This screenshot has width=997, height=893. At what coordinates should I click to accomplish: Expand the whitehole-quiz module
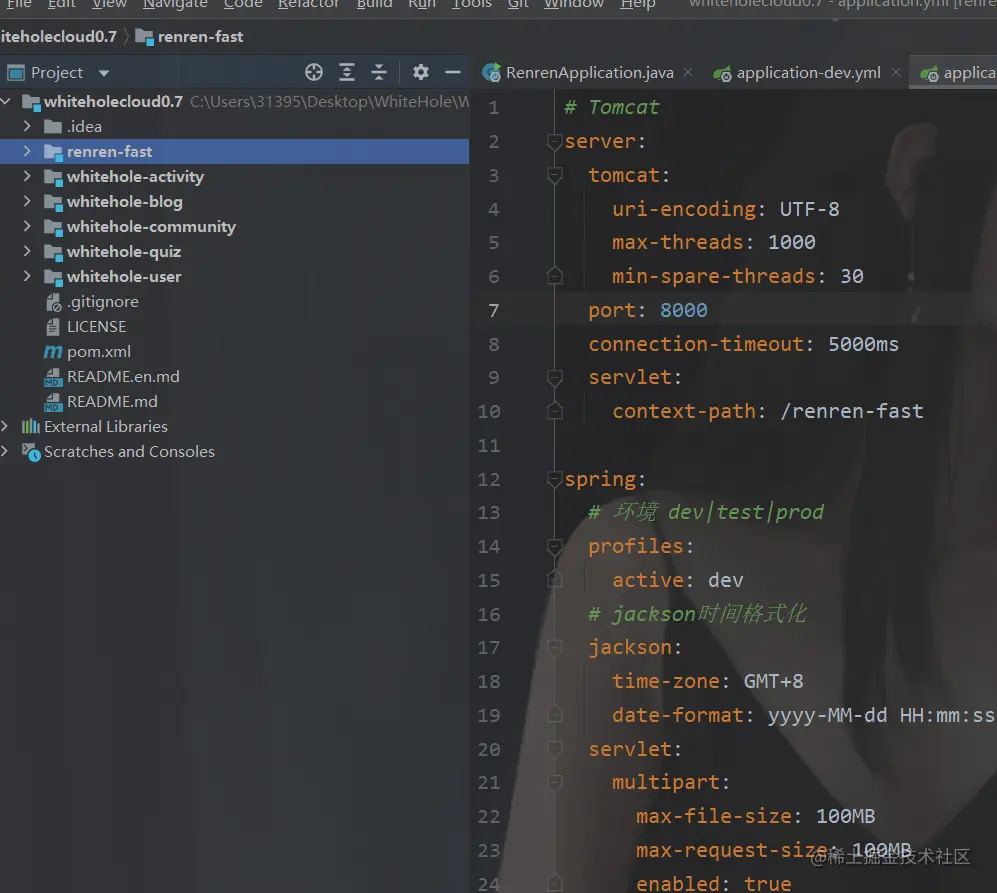27,251
